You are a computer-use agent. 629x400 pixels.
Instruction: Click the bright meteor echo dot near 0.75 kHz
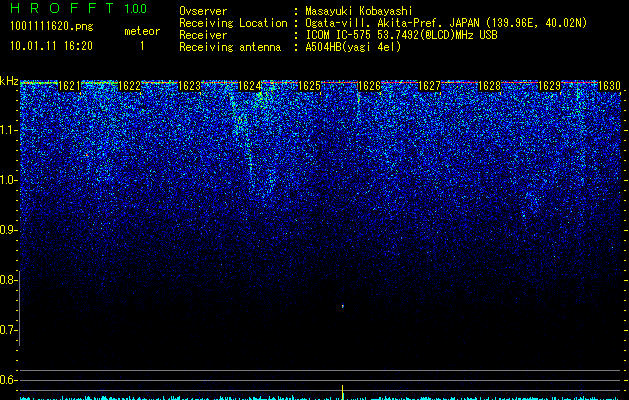pos(343,306)
